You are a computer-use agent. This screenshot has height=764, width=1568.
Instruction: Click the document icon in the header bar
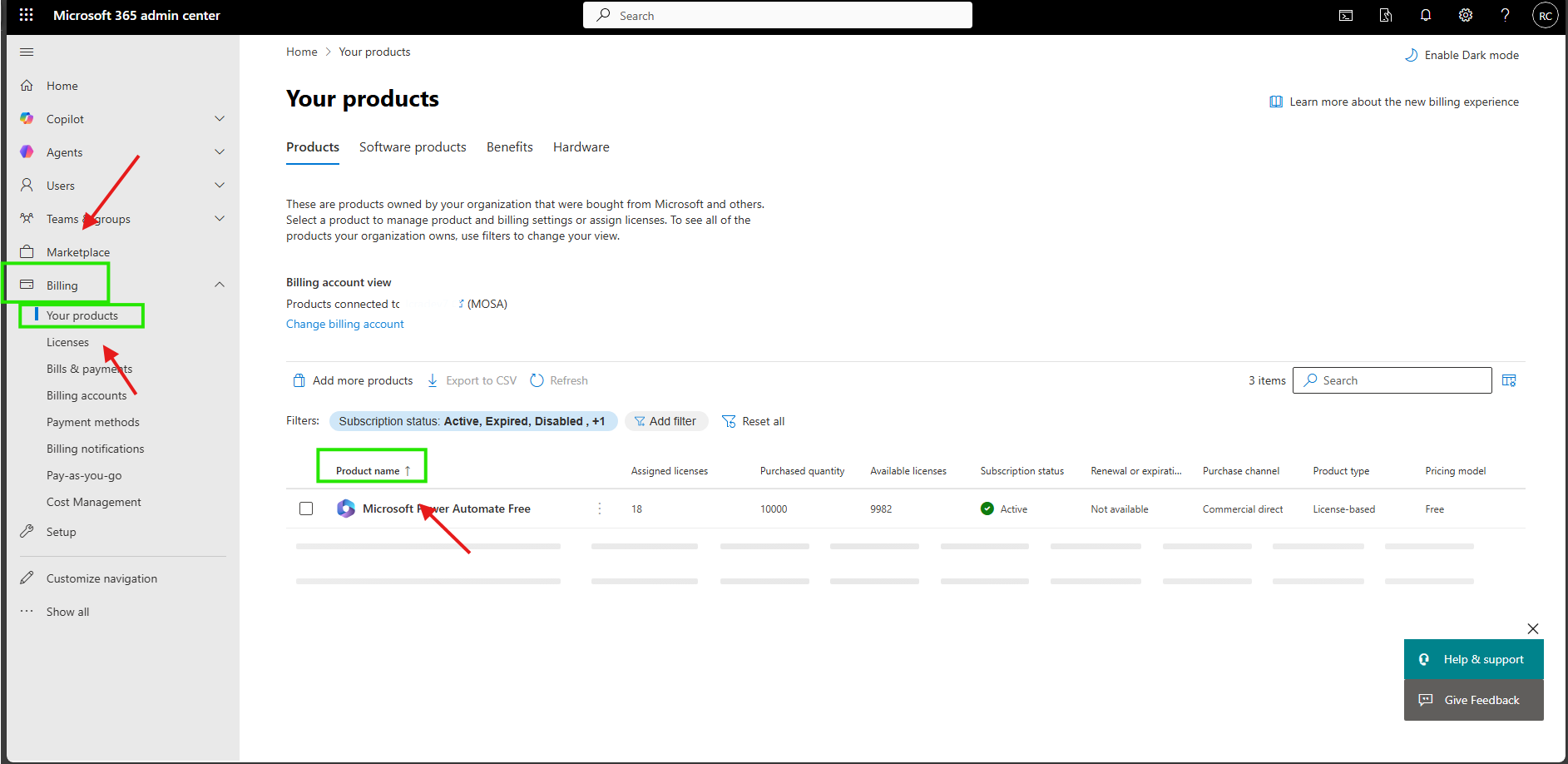coord(1386,15)
